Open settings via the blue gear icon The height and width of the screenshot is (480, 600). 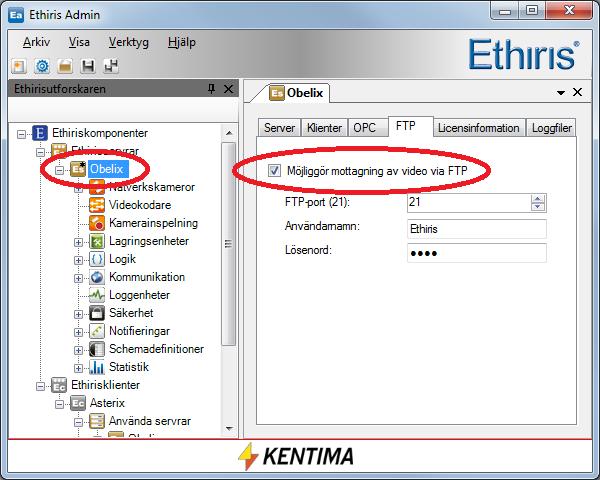coord(42,66)
